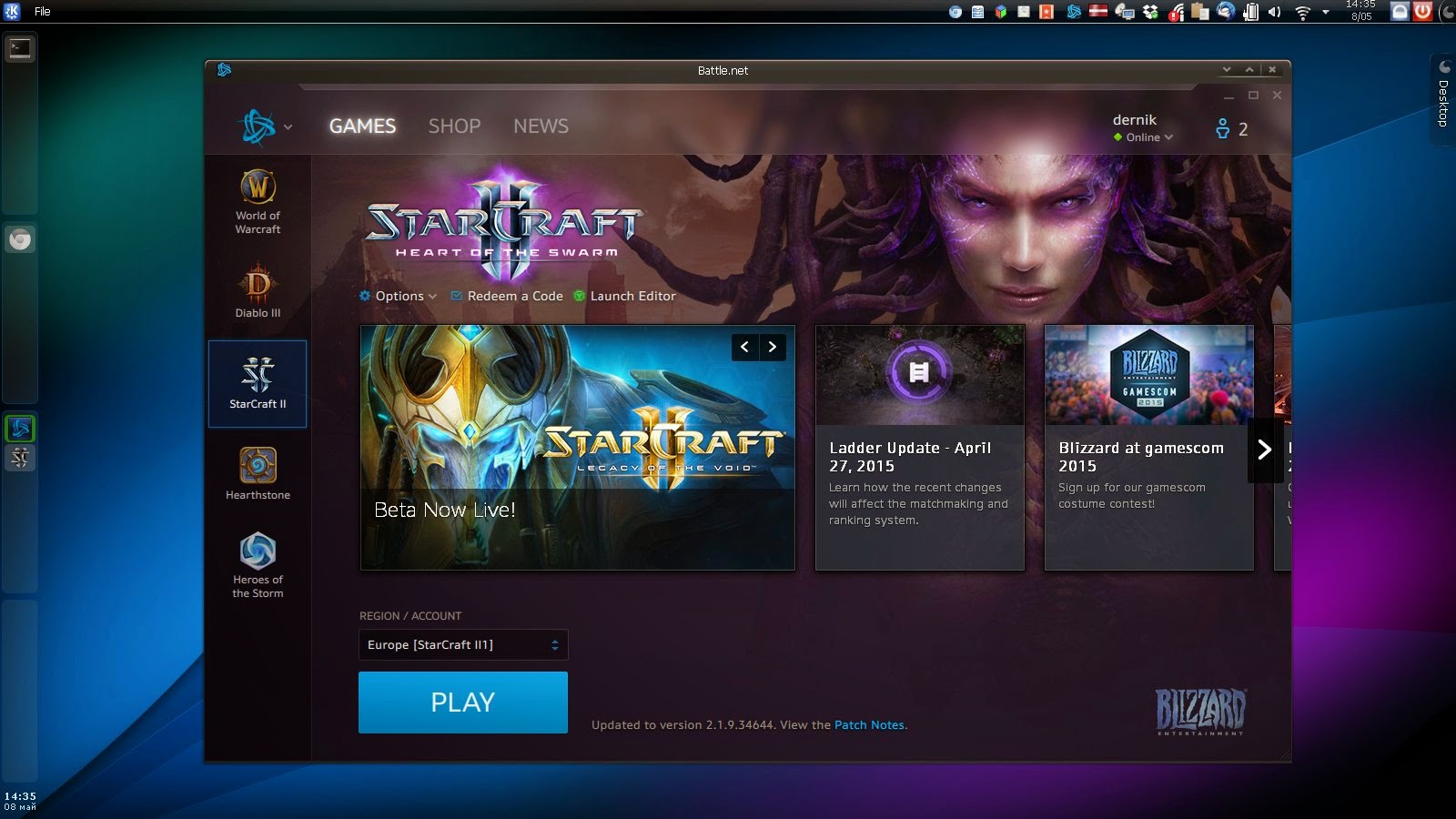This screenshot has width=1456, height=819.
Task: Open Wunderlist star tray icon
Action: [x=1046, y=12]
